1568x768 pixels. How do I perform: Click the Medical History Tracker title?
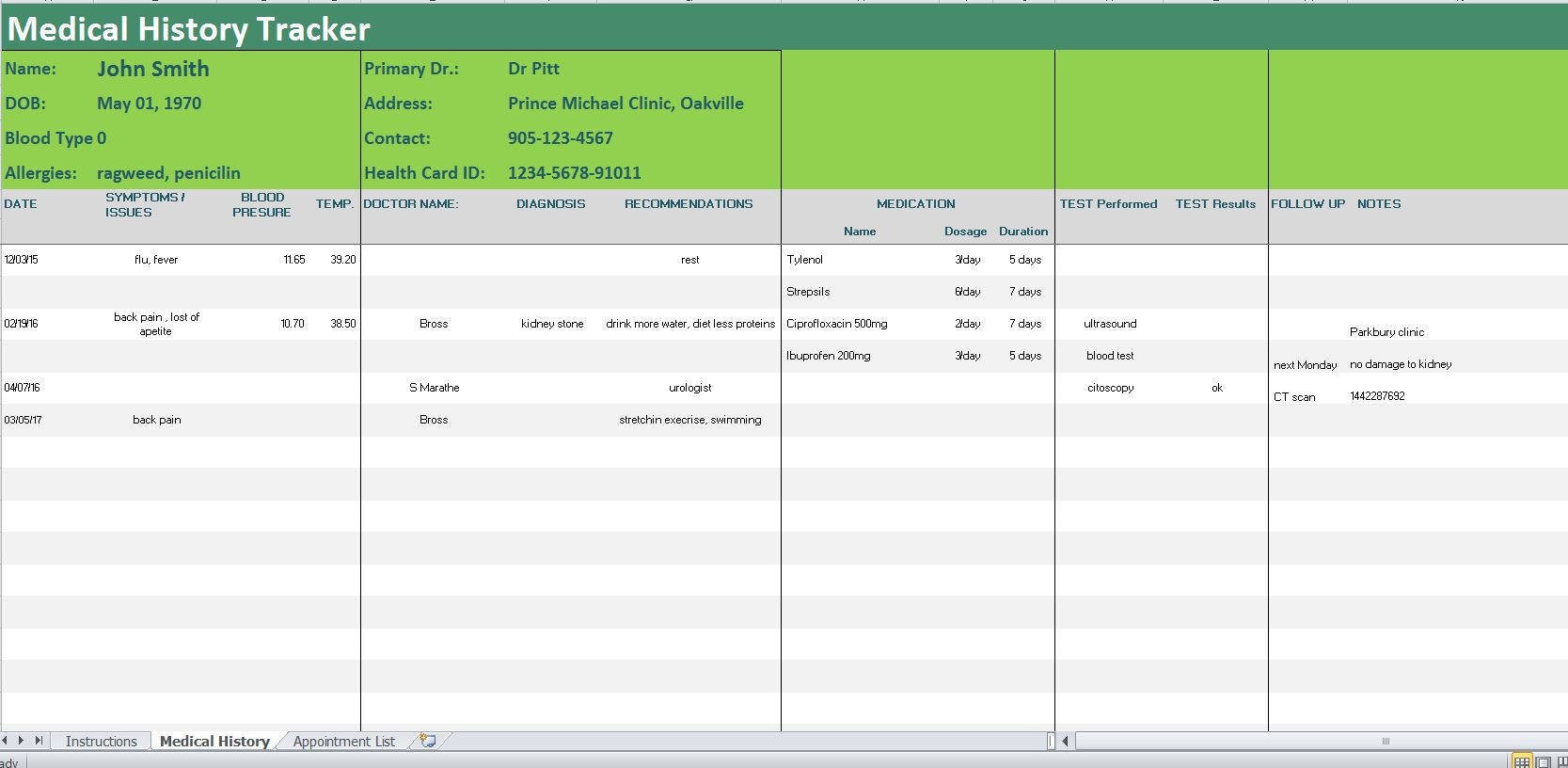(x=189, y=29)
